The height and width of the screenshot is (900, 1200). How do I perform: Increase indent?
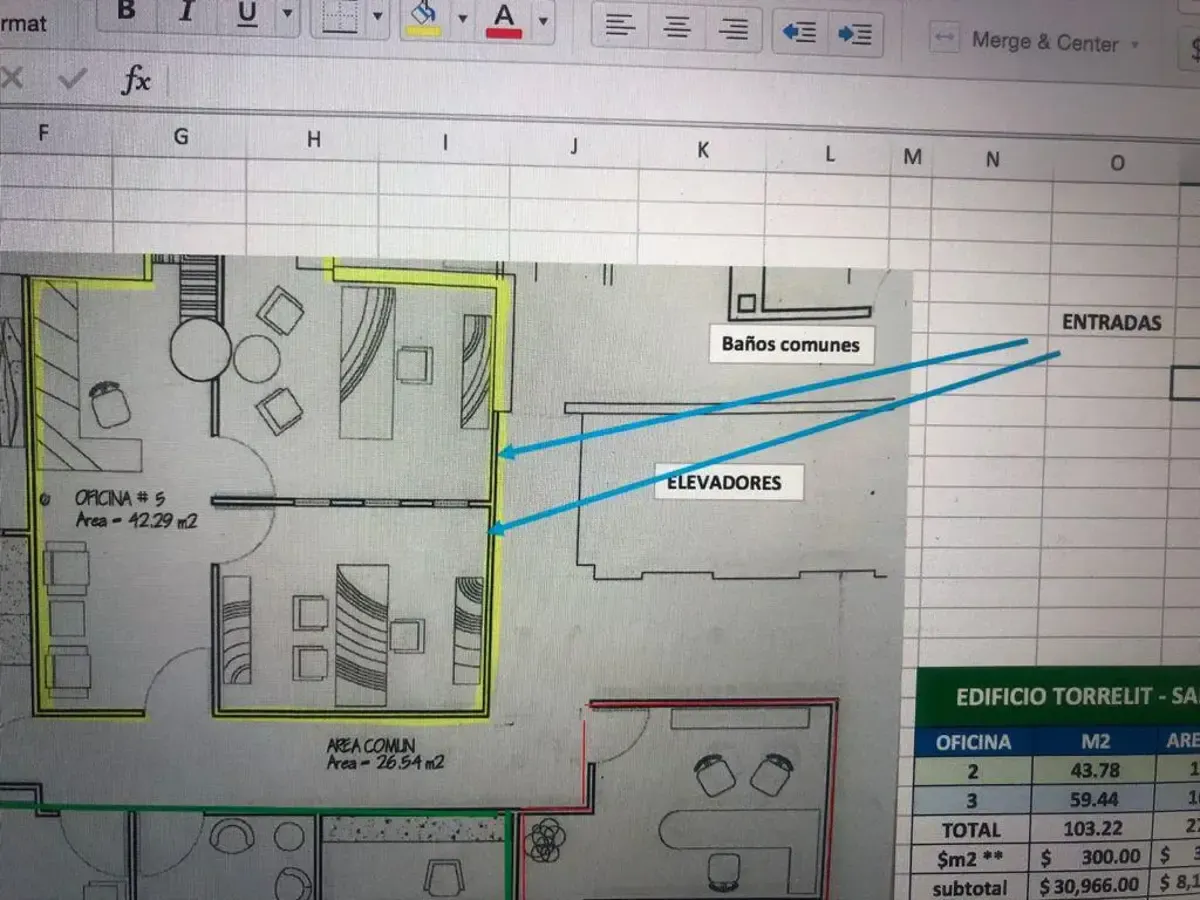tap(855, 34)
